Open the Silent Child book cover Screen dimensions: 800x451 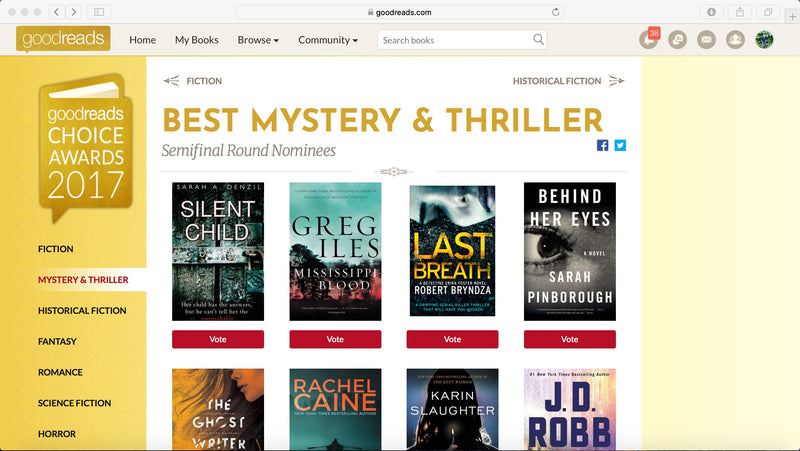click(x=218, y=252)
